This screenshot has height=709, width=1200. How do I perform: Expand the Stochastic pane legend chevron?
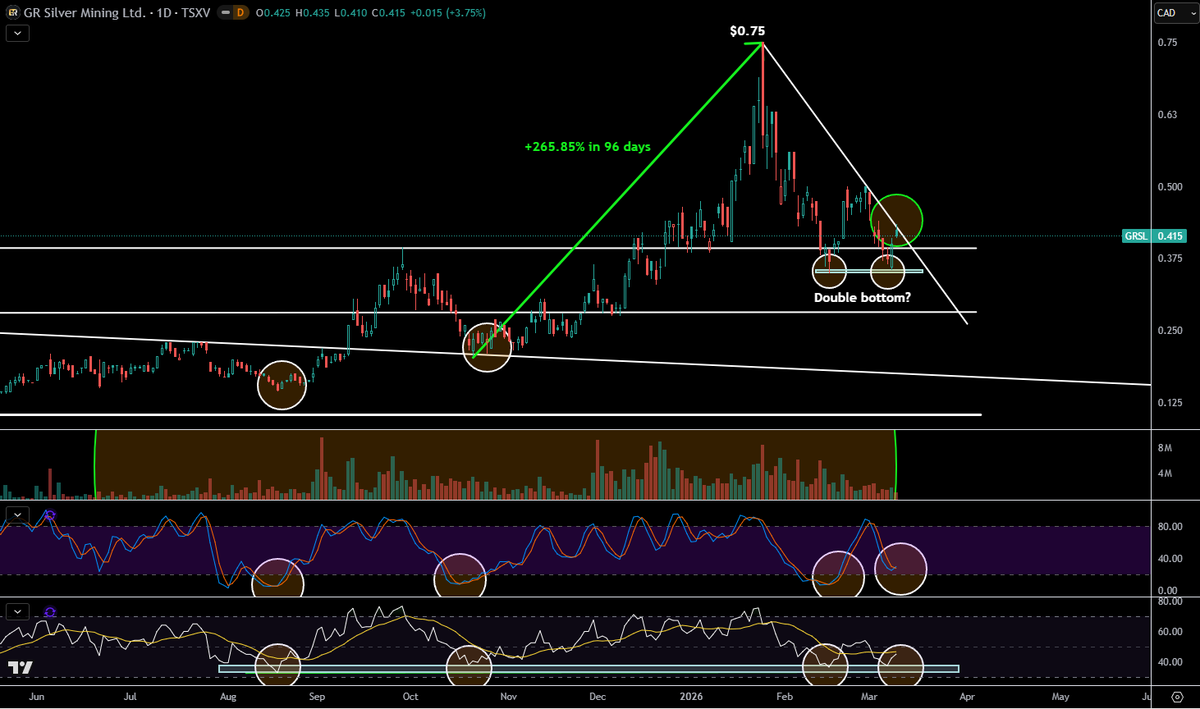tap(18, 515)
